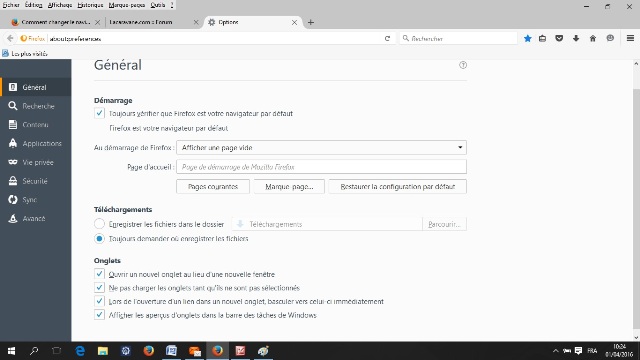The width and height of the screenshot is (640, 360).
Task: Open Les plus visités bookmark
Action: coord(24,53)
